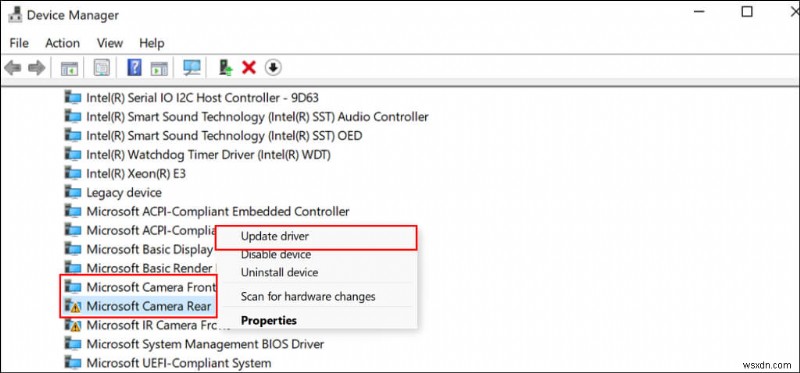Image resolution: width=800 pixels, height=373 pixels.
Task: Open the Action menu
Action: click(62, 43)
